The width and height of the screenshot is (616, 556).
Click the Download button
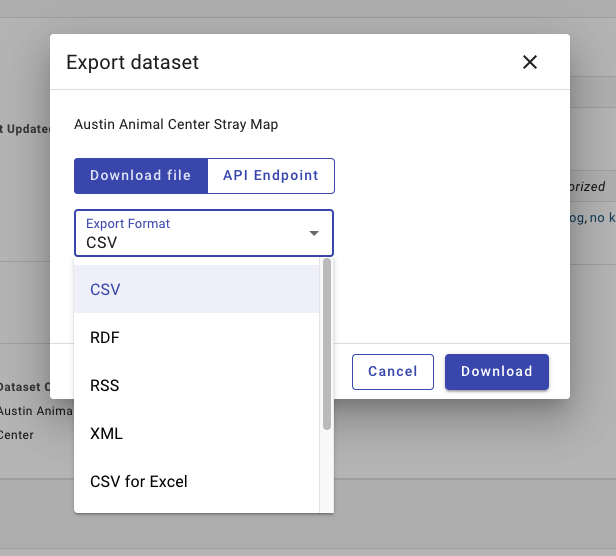pos(497,372)
